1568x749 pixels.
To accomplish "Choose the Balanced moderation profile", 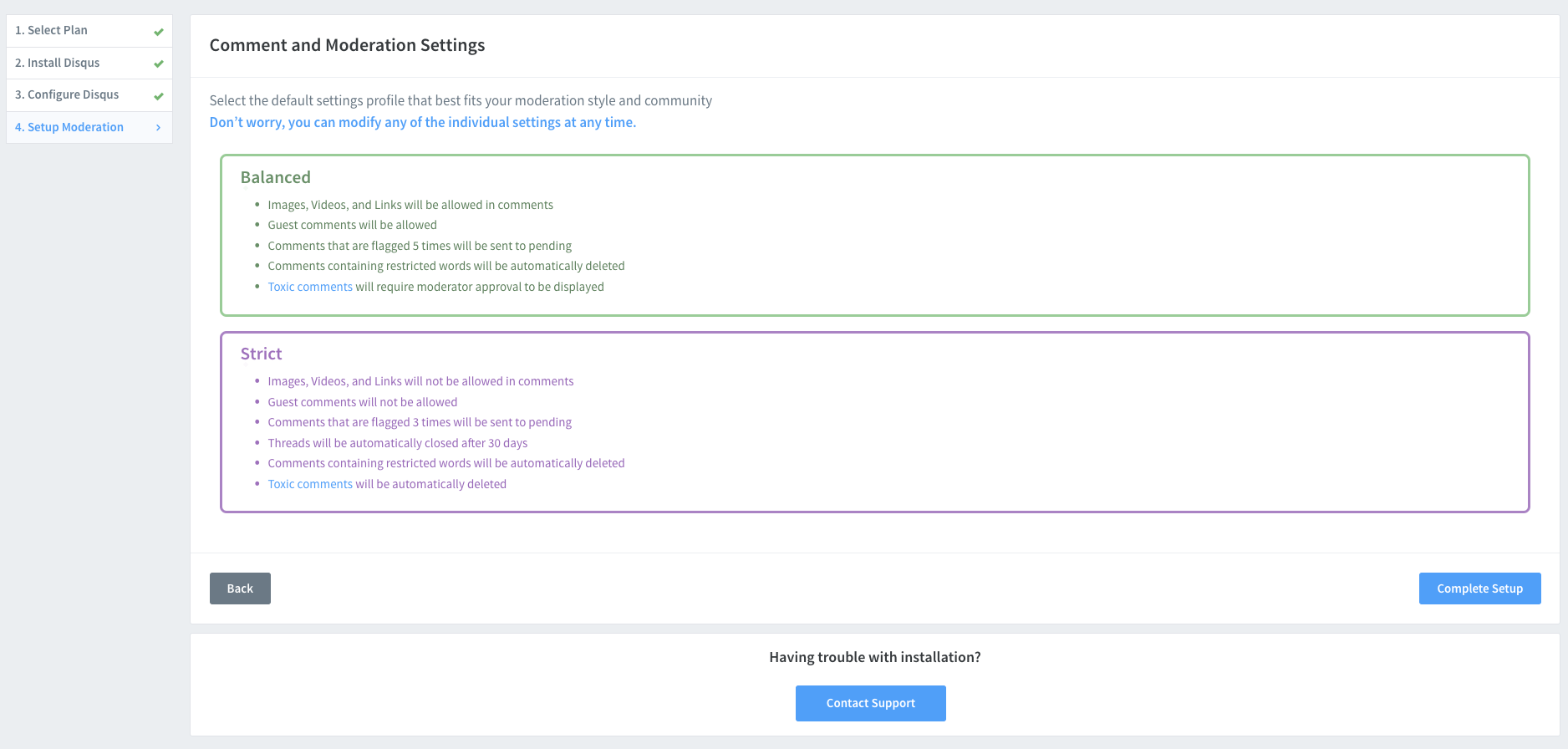I will coord(874,235).
